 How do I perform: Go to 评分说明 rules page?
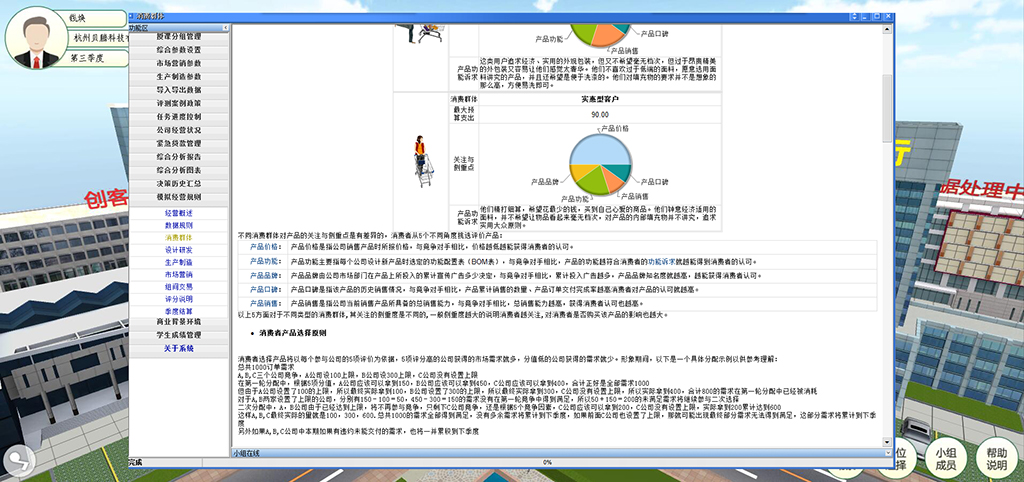(179, 298)
